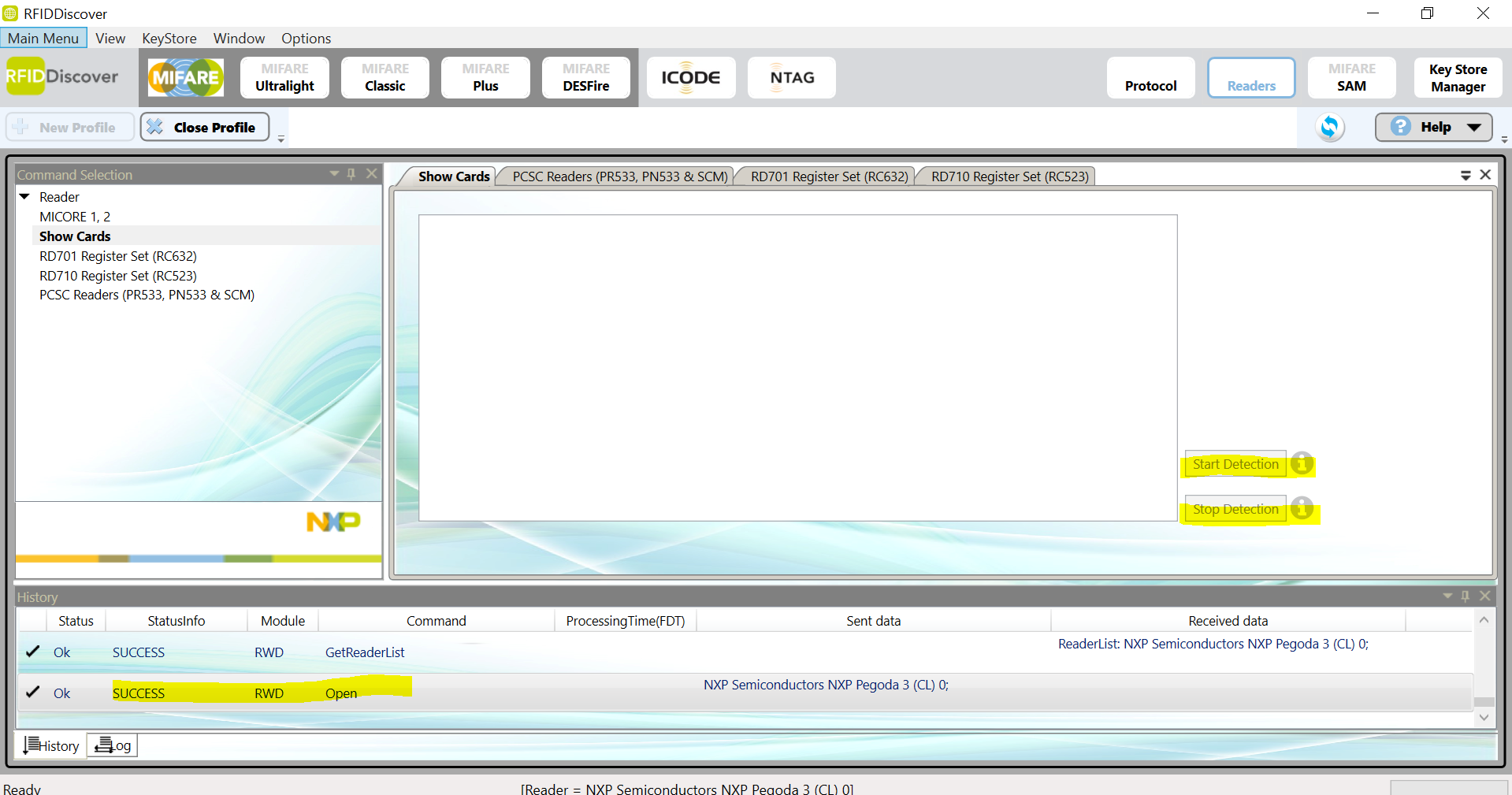Click the MIFARE logo icon

[185, 77]
